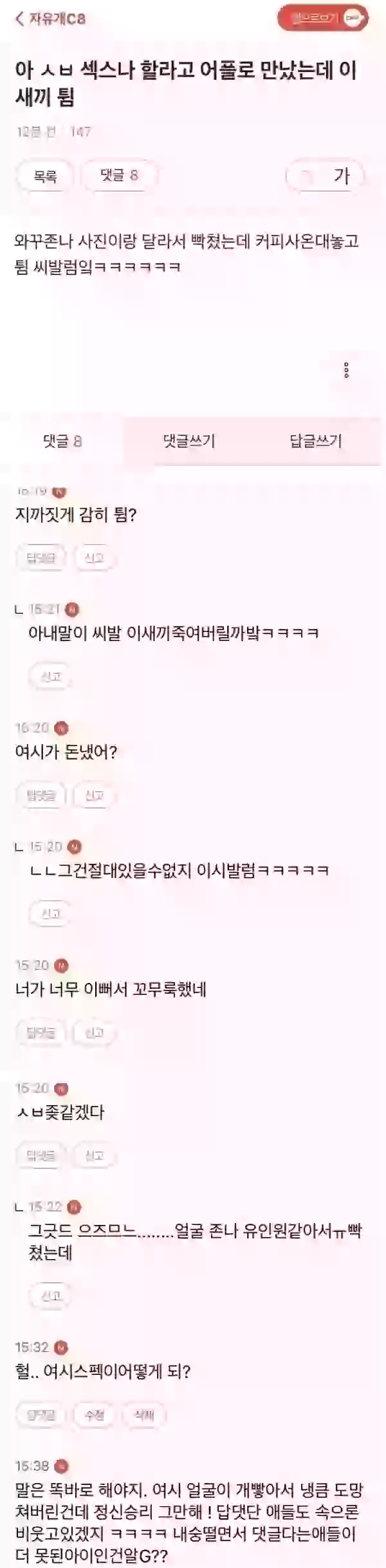
Task: Tap the 가 font size button
Action: point(326,176)
